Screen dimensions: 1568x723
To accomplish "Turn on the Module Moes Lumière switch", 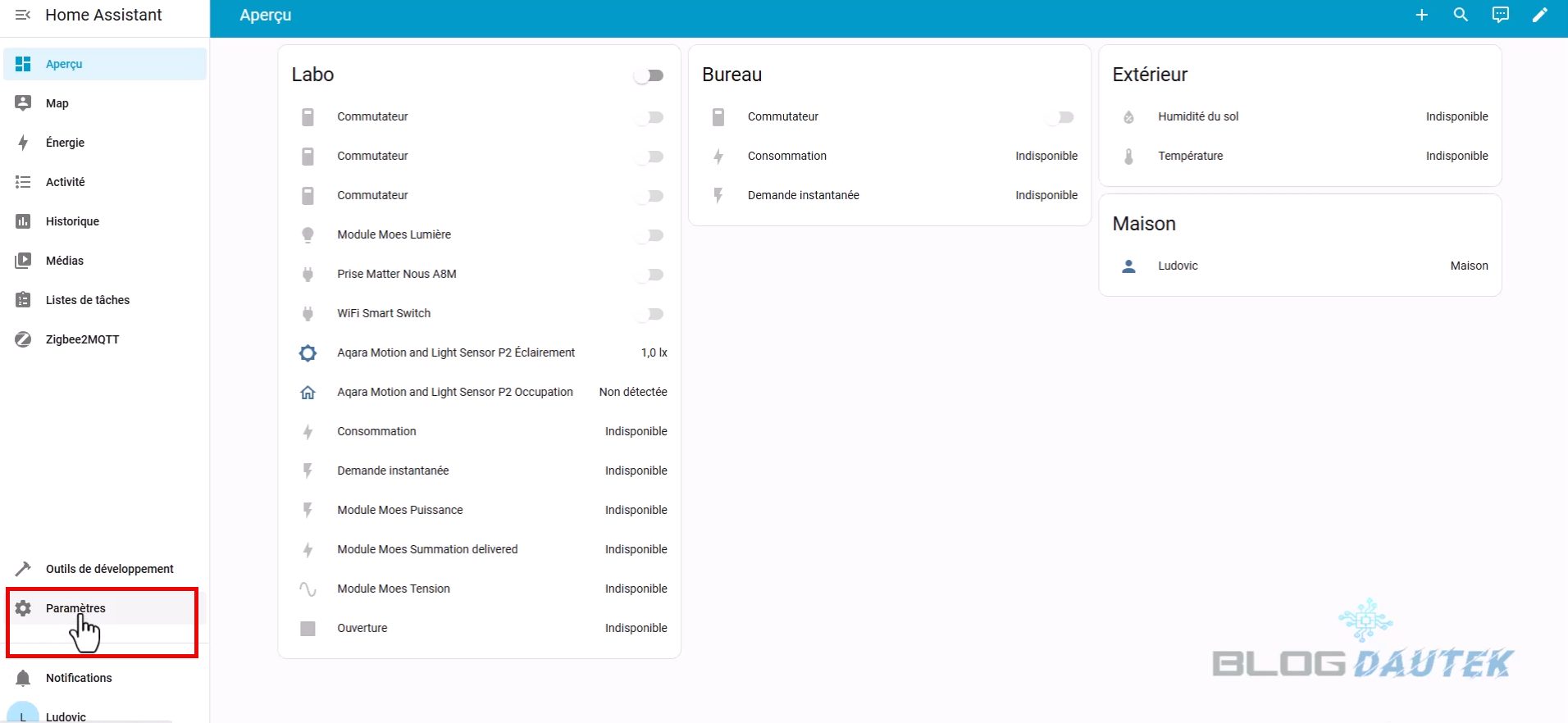I will click(650, 235).
